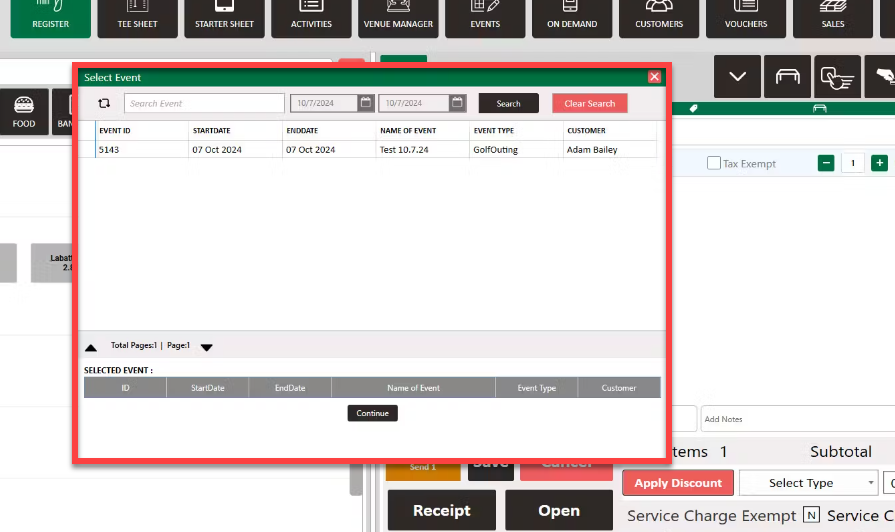The image size is (895, 532).
Task: Open On Demand tab
Action: (572, 18)
